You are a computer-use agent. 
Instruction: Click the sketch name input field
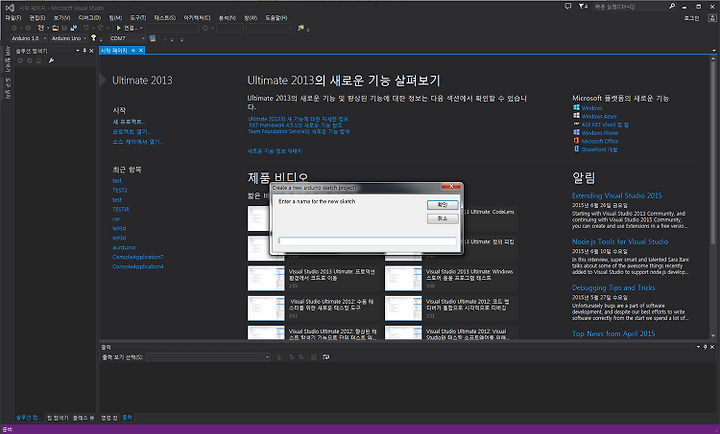[x=367, y=241]
